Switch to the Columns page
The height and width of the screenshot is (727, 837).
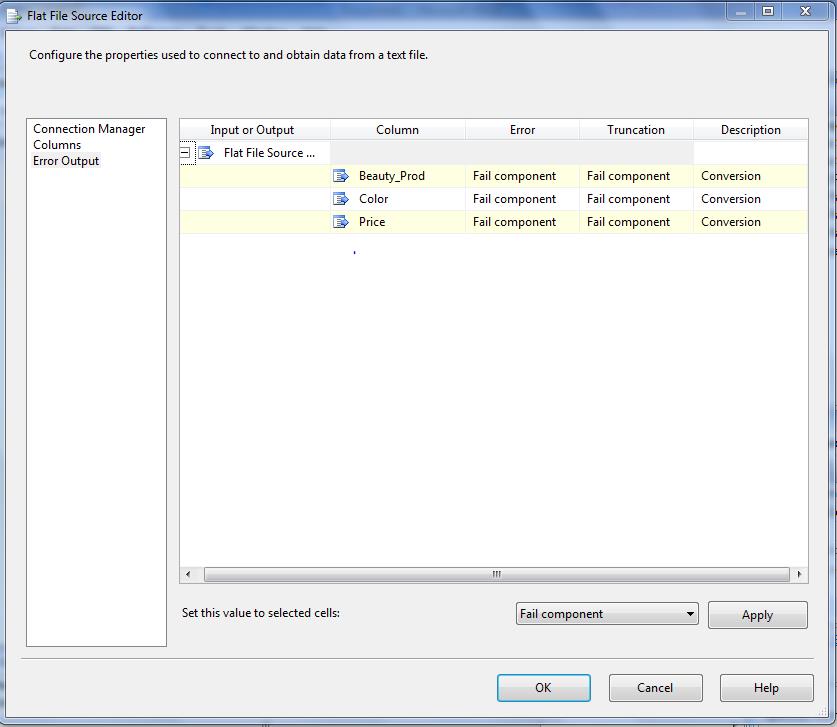coord(57,145)
